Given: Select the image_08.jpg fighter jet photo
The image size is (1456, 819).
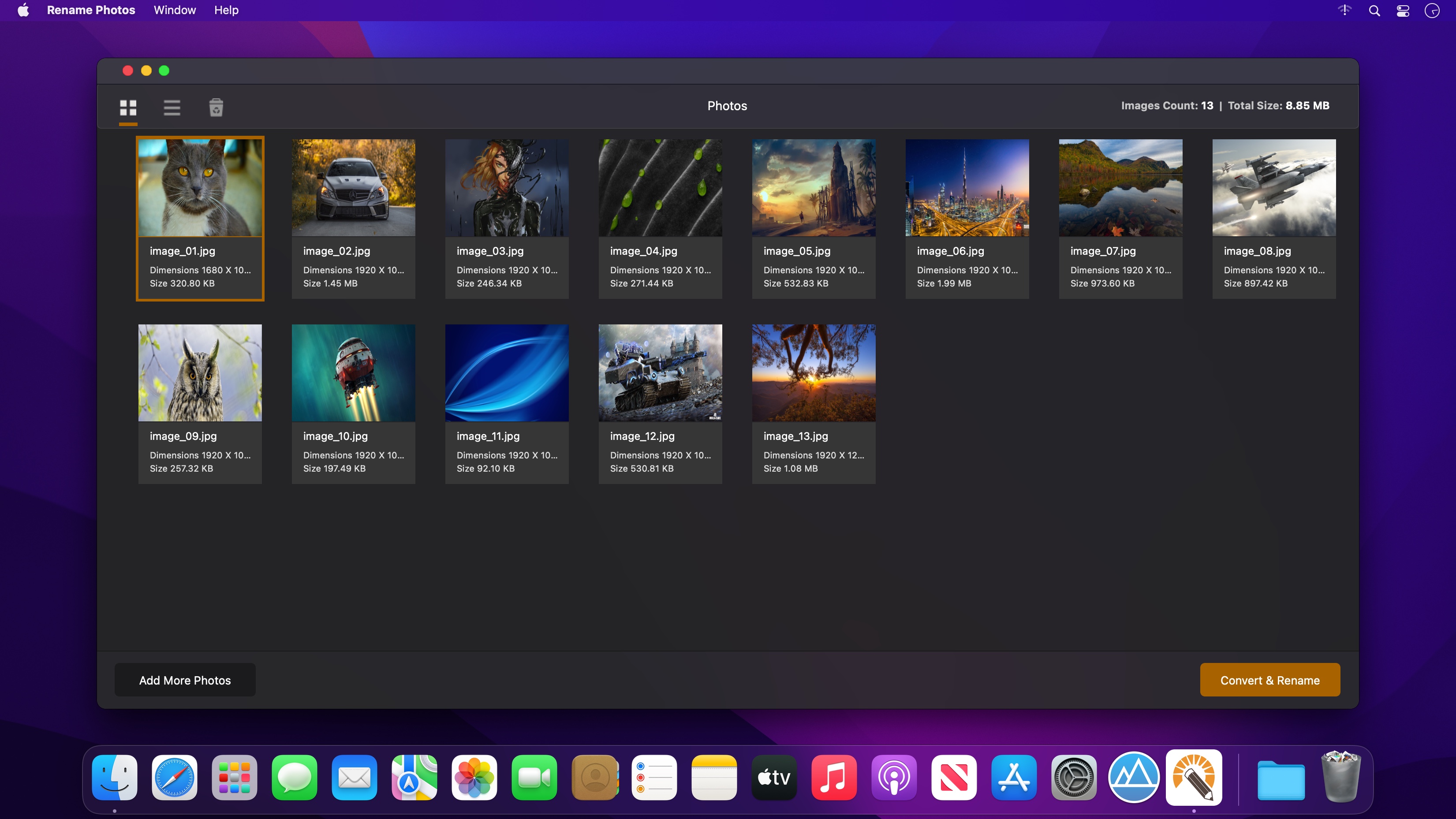Looking at the screenshot, I should (x=1273, y=188).
